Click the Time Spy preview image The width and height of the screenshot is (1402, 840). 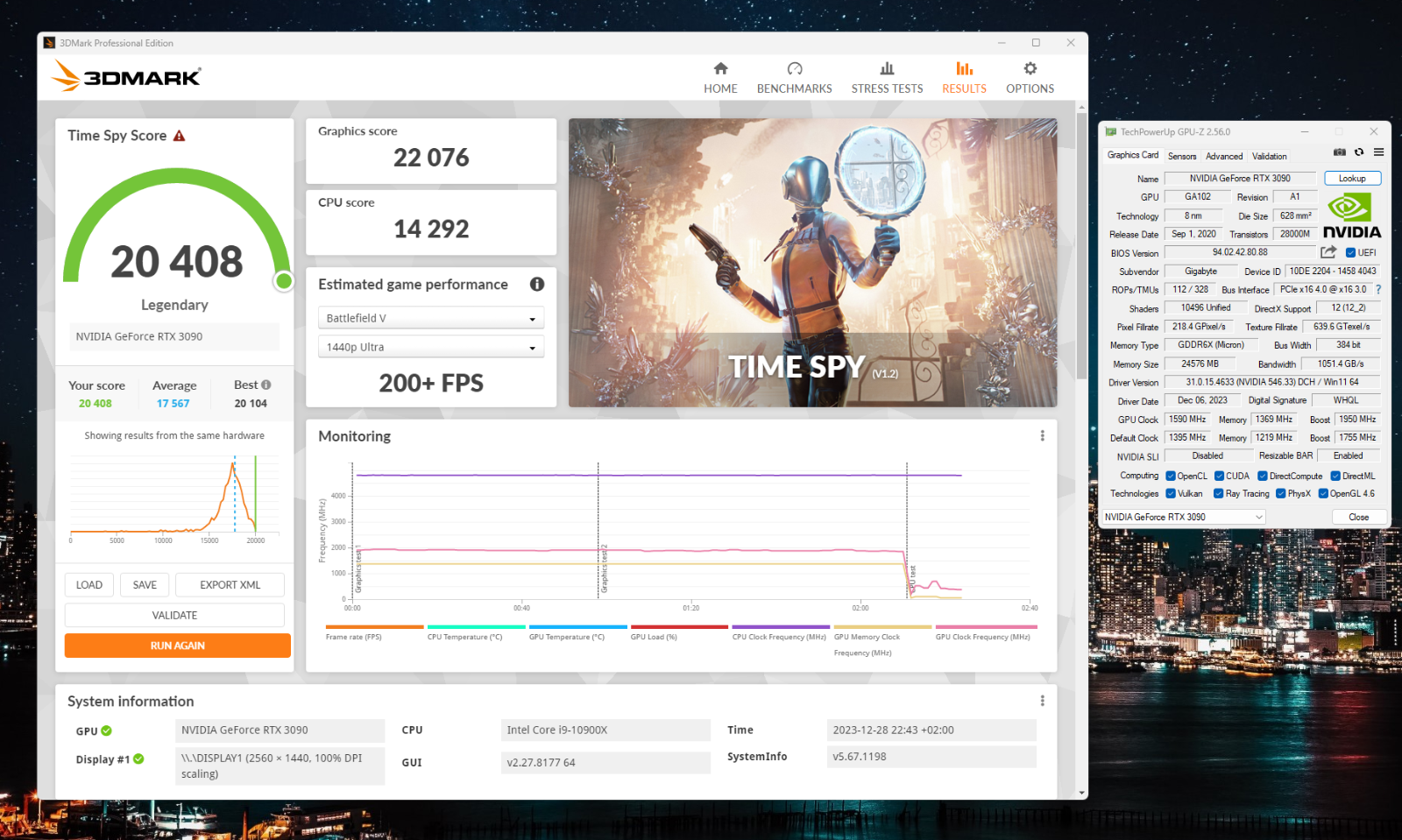[x=812, y=263]
